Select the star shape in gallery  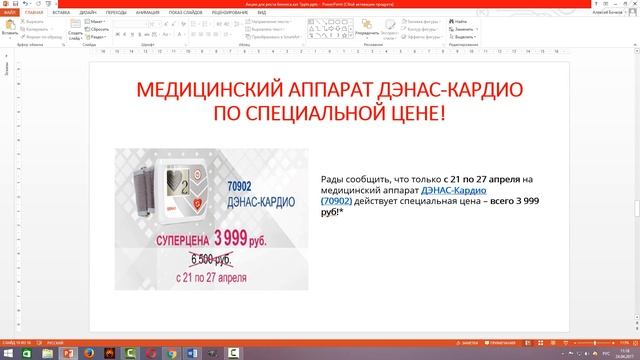(344, 36)
